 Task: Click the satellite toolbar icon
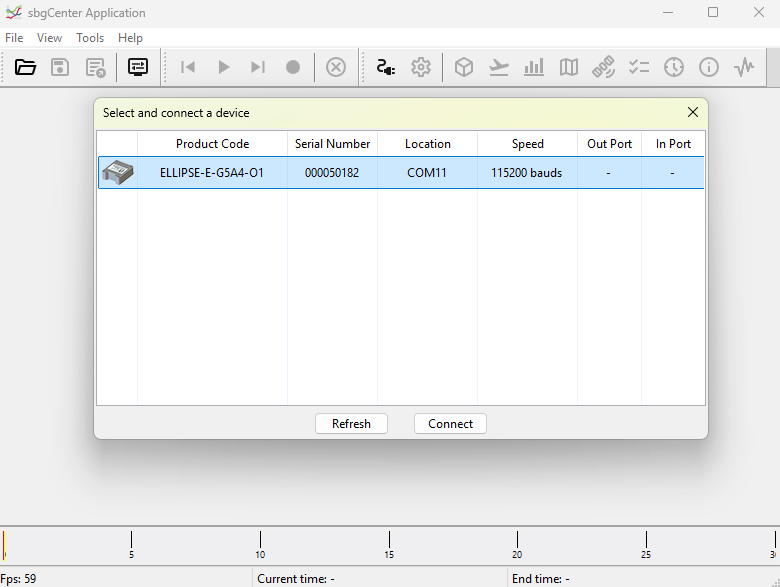603,67
